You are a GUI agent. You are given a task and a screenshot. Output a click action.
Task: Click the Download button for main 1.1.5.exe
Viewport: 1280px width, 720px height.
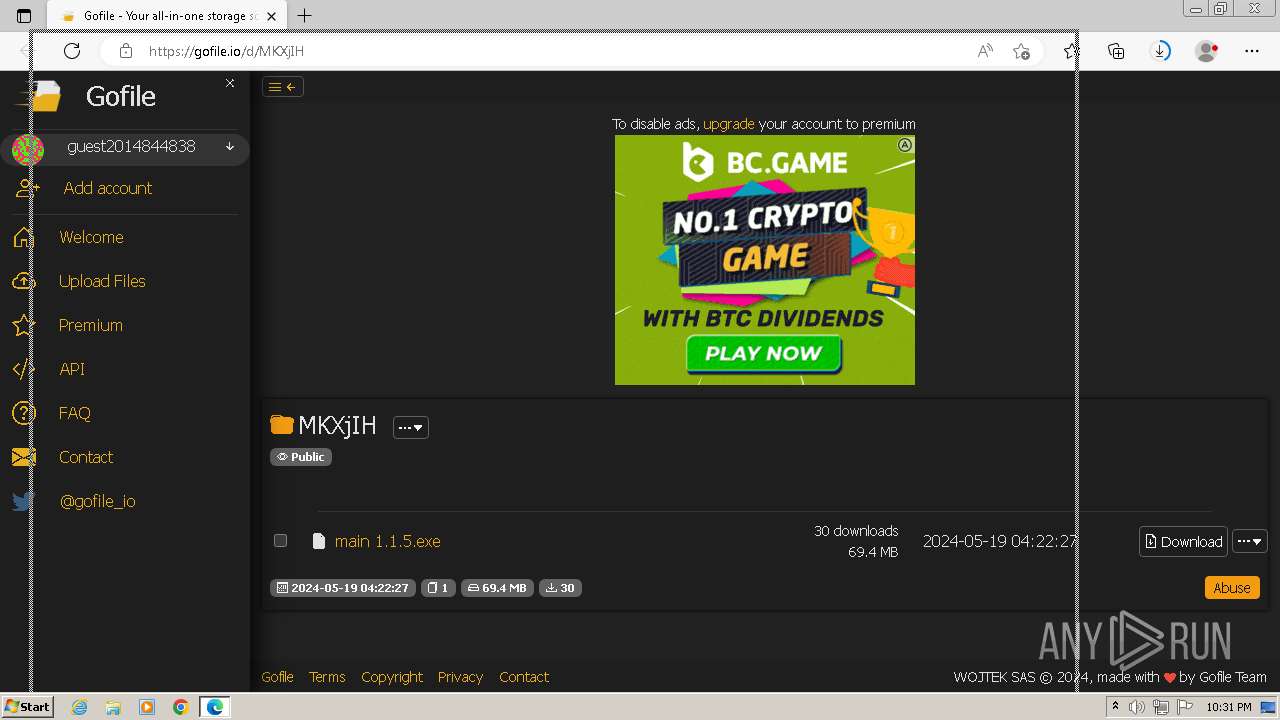click(x=1184, y=541)
